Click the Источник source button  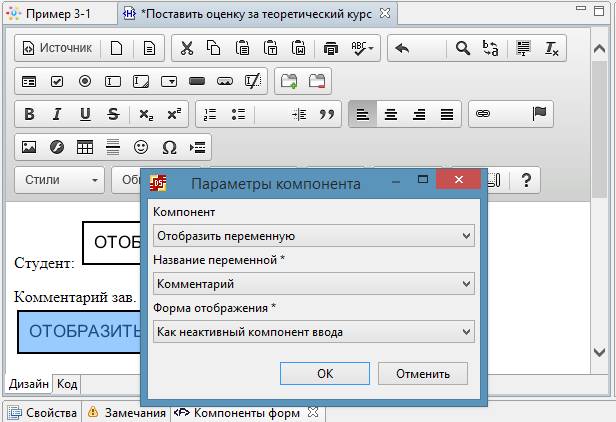pyautogui.click(x=57, y=48)
